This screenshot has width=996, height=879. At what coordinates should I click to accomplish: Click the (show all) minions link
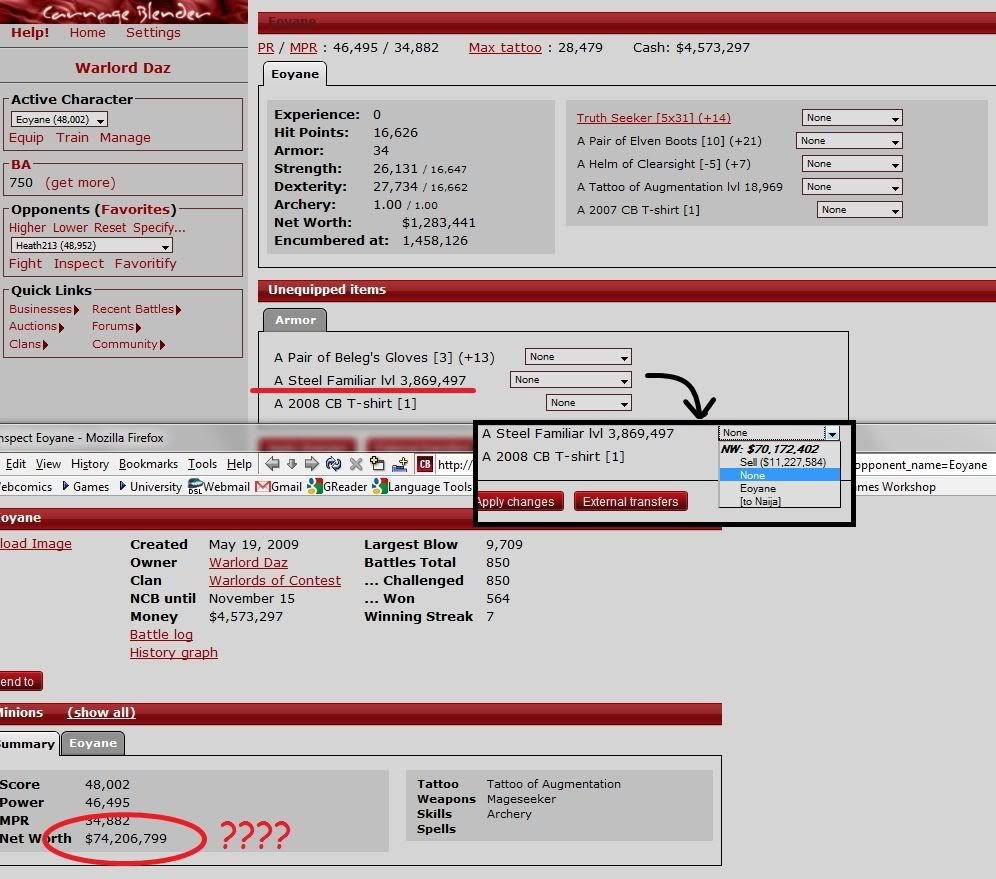(x=102, y=713)
